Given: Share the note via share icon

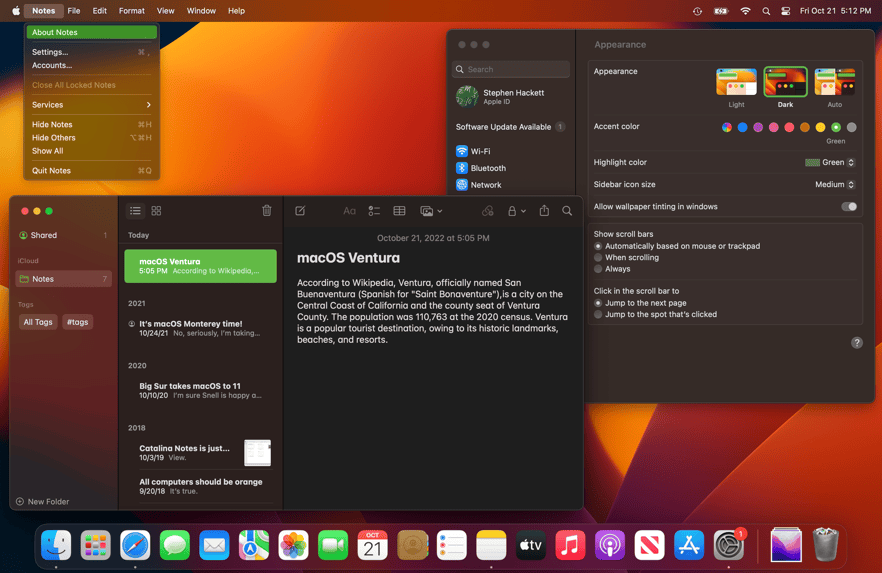Looking at the screenshot, I should (544, 210).
